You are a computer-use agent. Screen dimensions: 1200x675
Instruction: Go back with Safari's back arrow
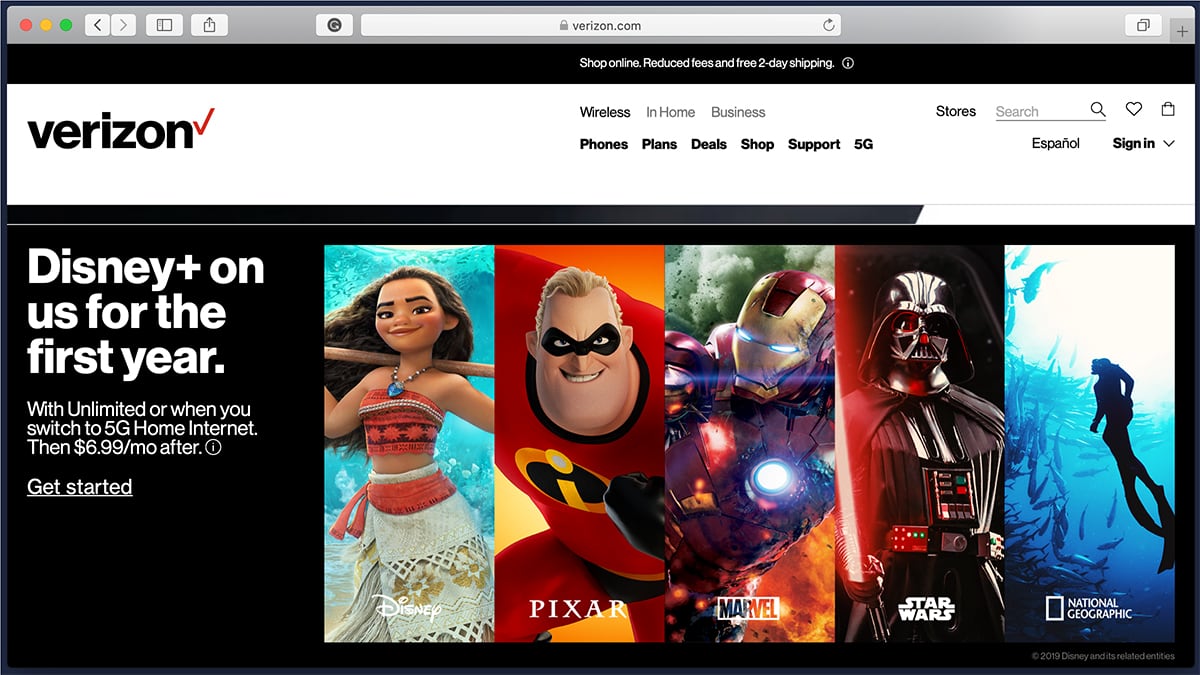coord(98,25)
